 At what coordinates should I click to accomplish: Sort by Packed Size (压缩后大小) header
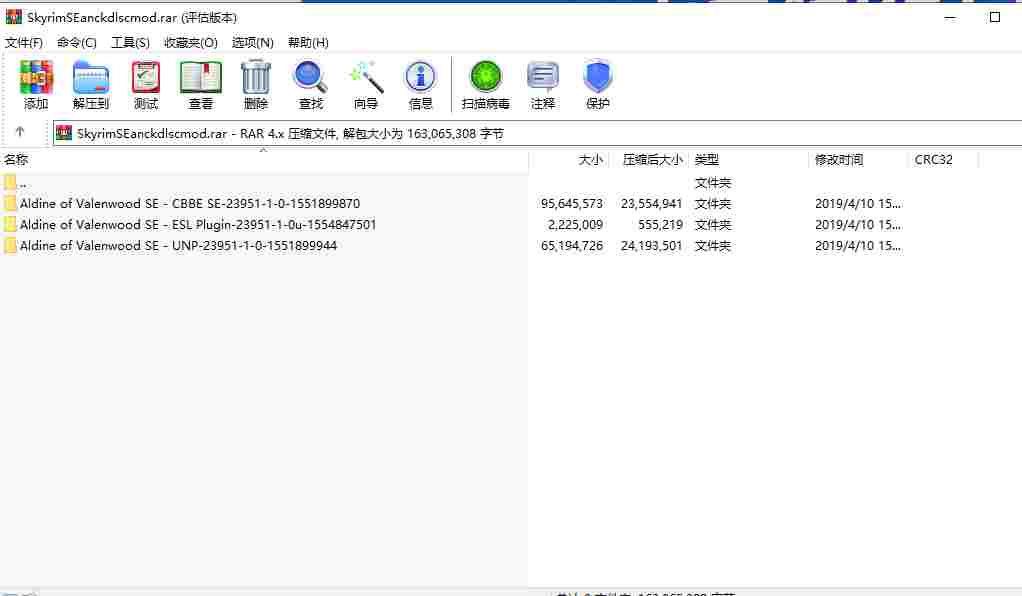(649, 160)
